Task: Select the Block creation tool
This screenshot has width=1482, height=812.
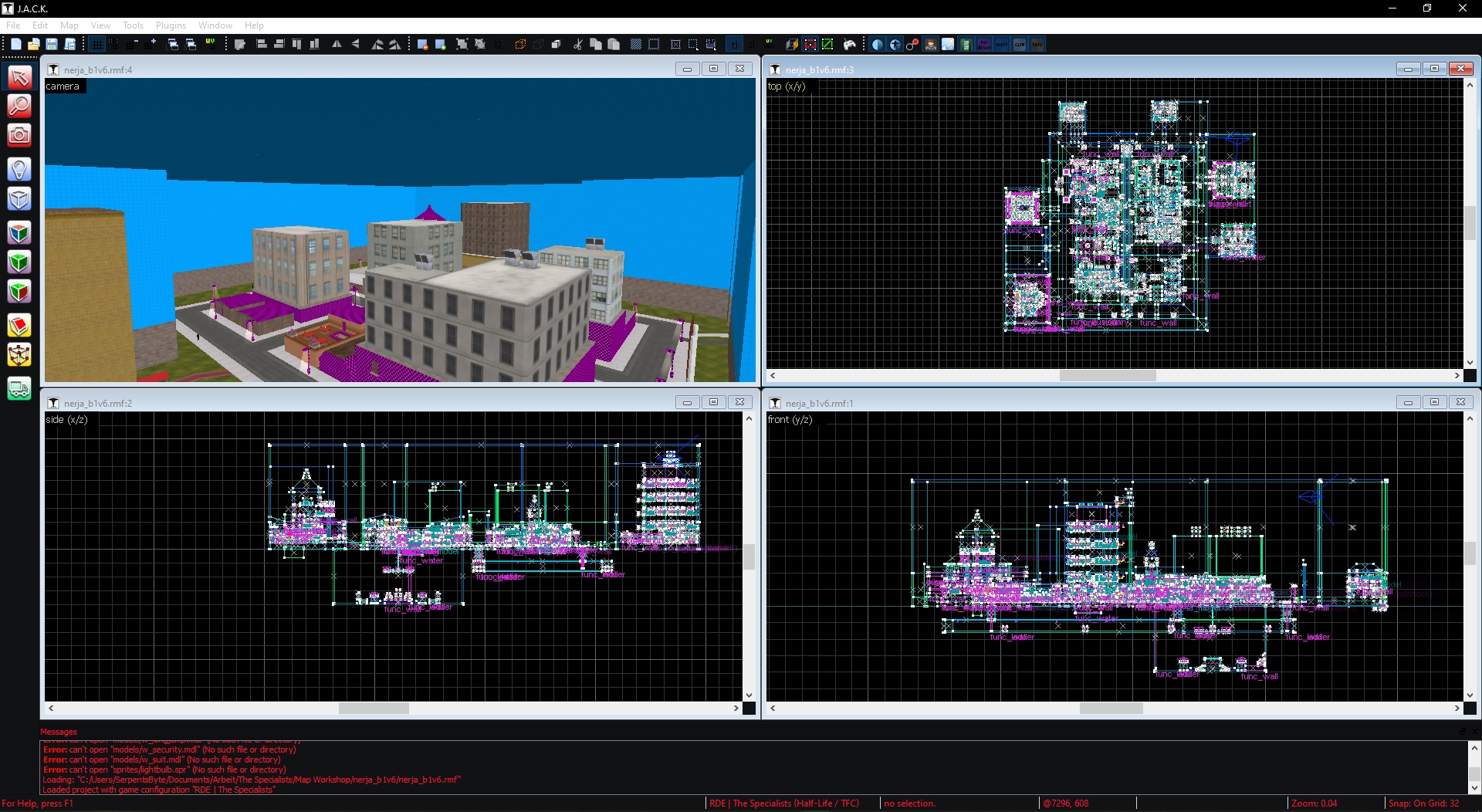Action: coord(19,199)
